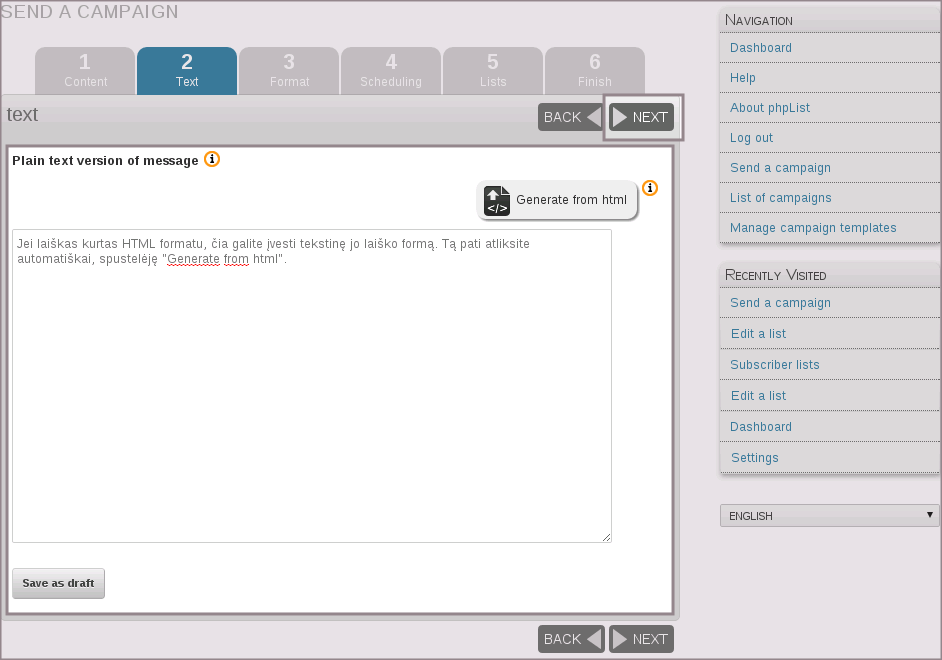The height and width of the screenshot is (660, 942).
Task: Click Manage campaign templates link
Action: pos(813,228)
